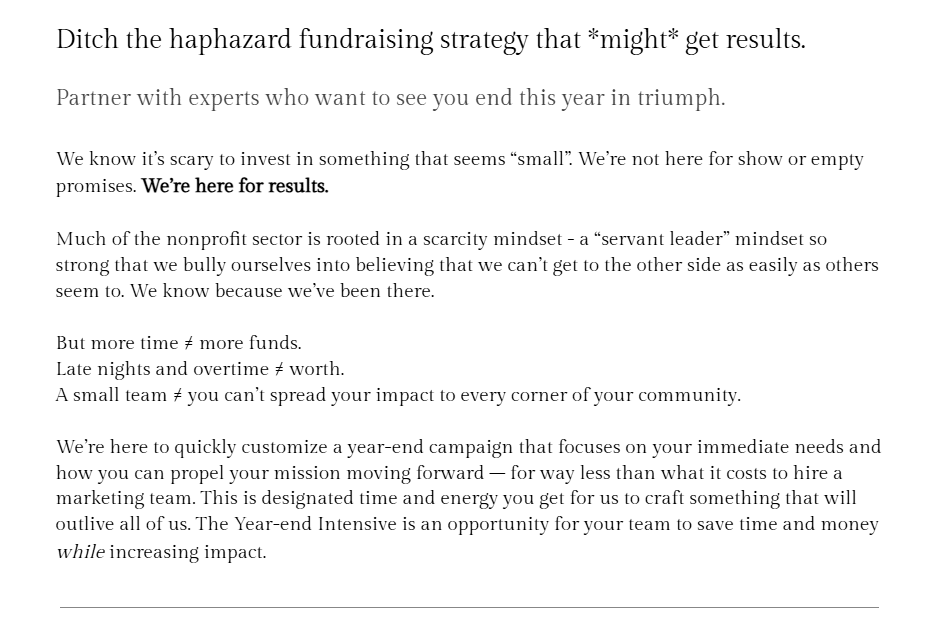946x625 pixels.
Task: Click the "Ditch the haphazard fundraising strategy" heading
Action: coord(430,40)
